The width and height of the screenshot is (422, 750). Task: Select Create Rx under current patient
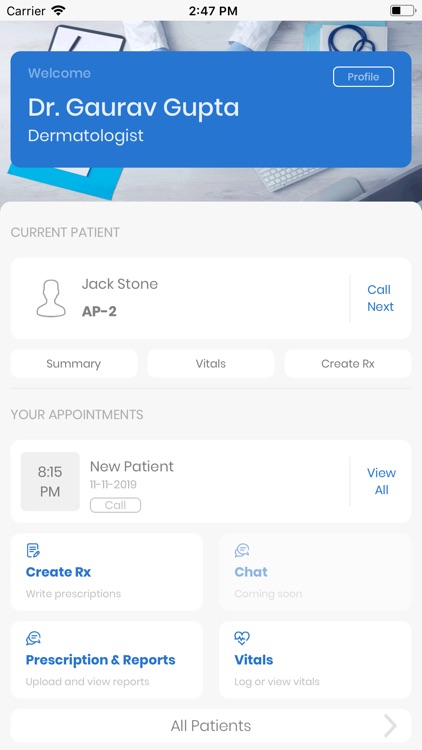pyautogui.click(x=348, y=364)
